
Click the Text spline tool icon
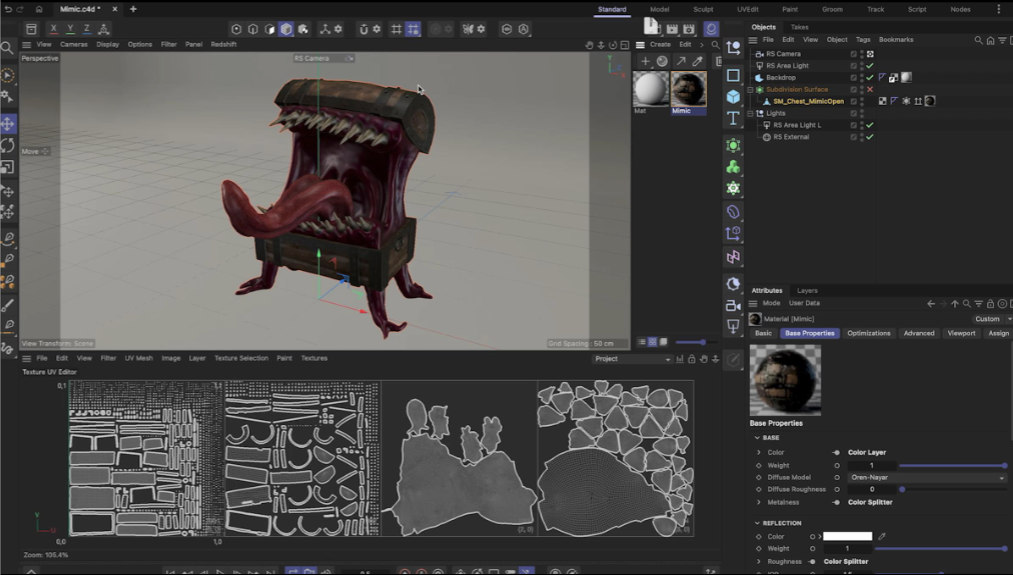point(733,118)
